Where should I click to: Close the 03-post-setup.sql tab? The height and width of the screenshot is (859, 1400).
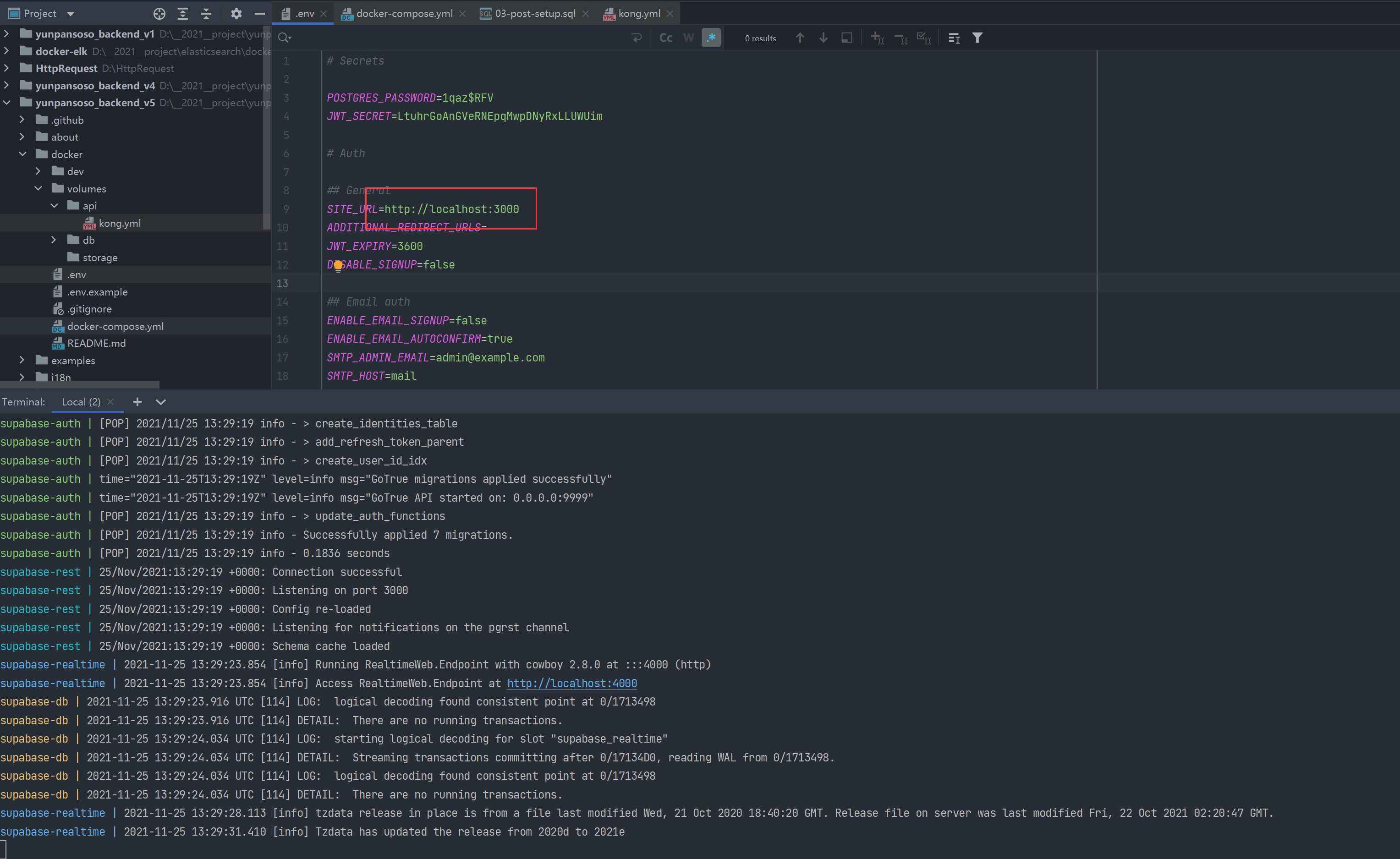(586, 14)
